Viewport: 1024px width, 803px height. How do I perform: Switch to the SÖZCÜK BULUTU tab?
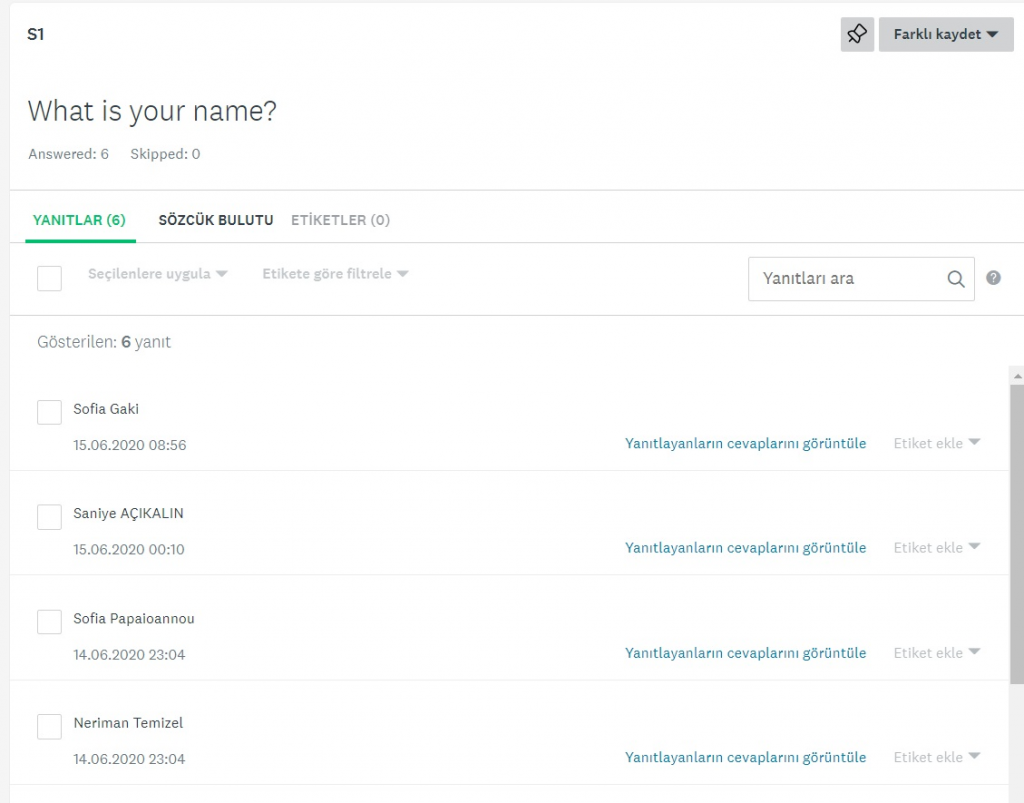click(x=215, y=220)
